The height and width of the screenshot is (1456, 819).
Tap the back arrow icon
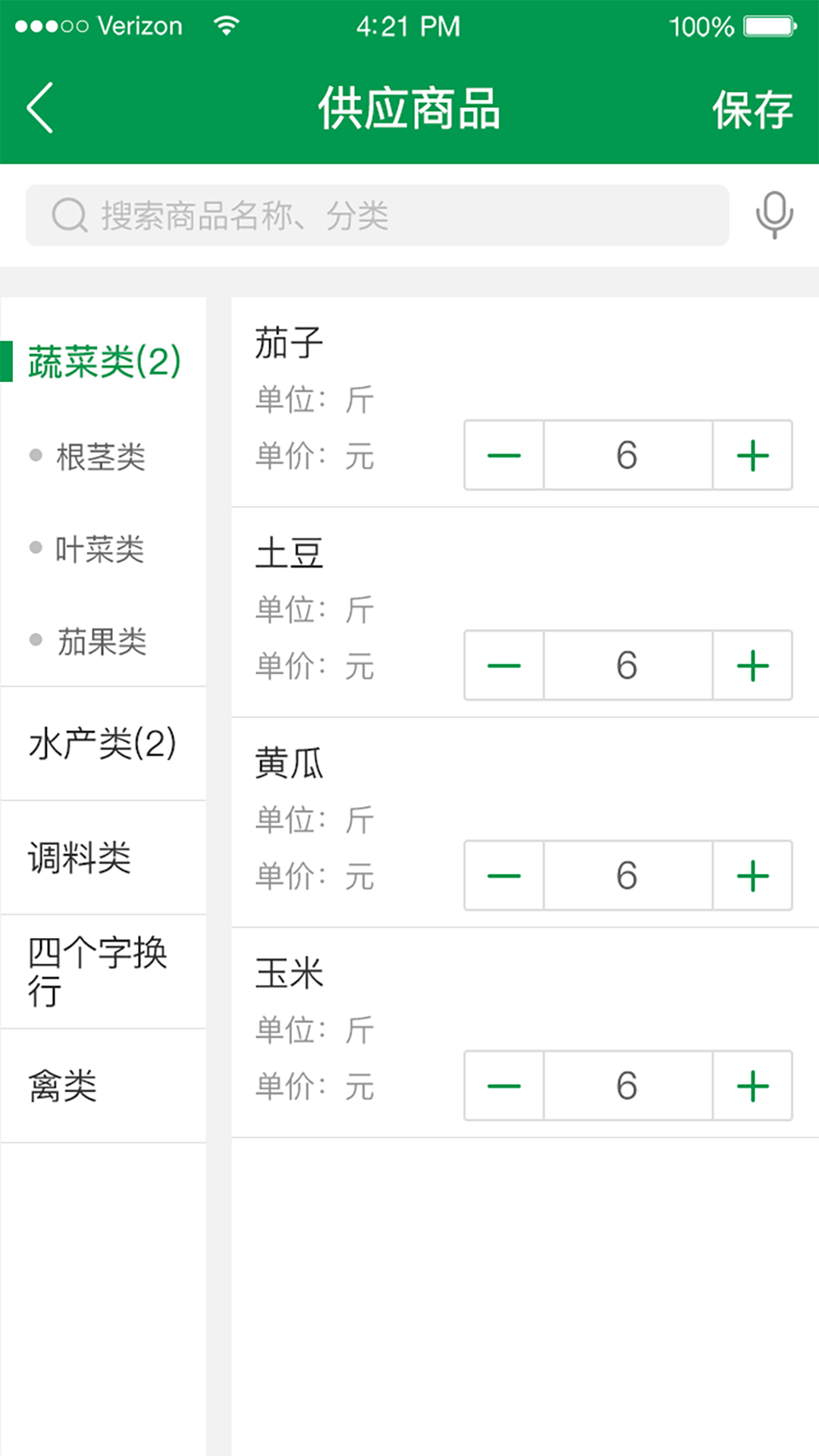pos(41,108)
